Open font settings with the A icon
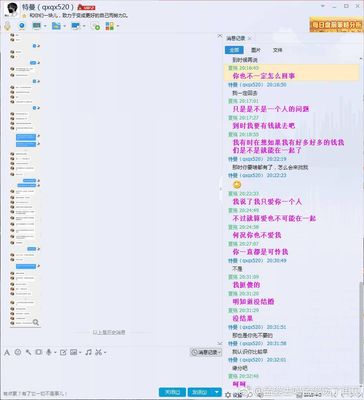This screenshot has height=400, width=364. pyautogui.click(x=7, y=352)
